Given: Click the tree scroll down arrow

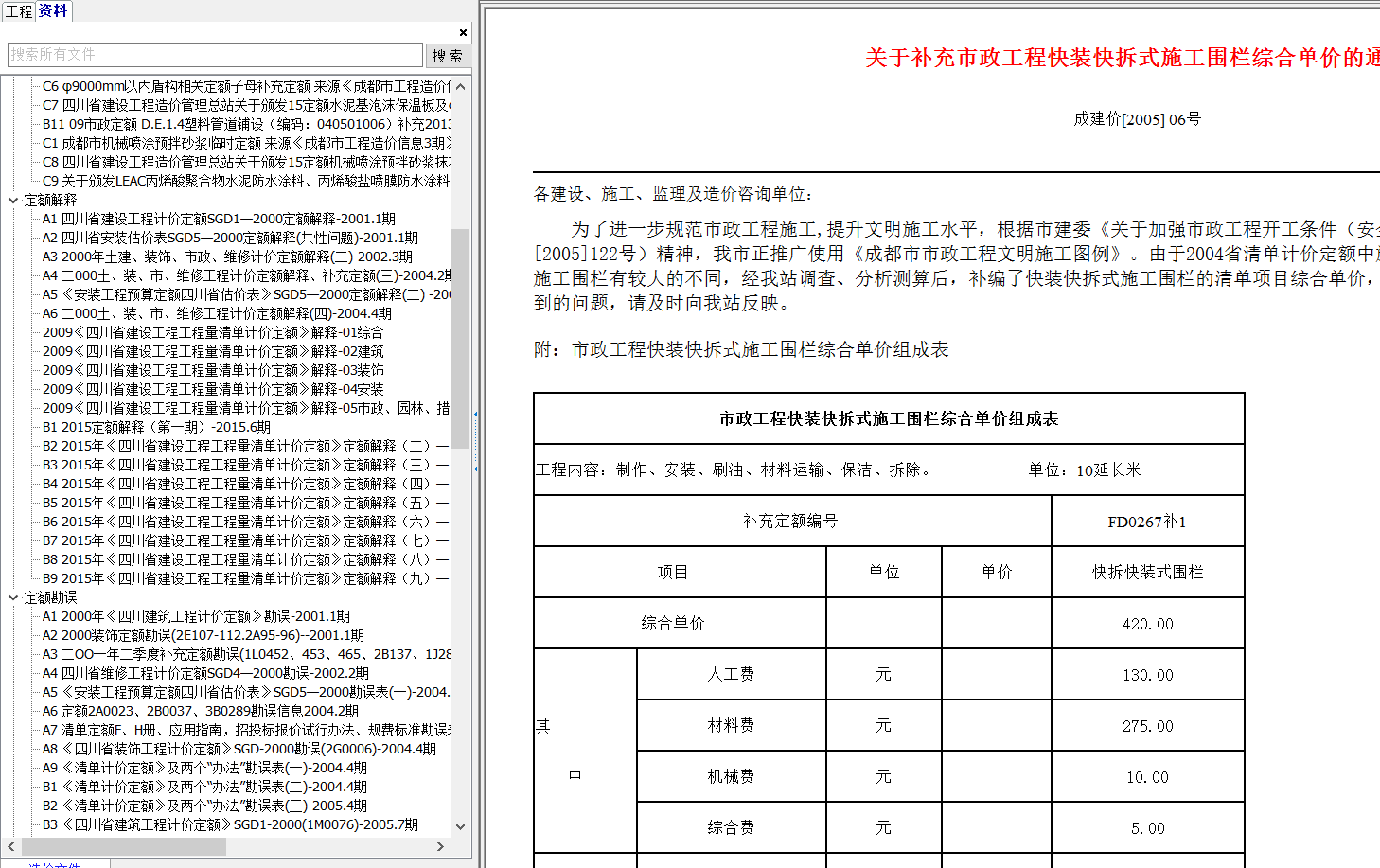Looking at the screenshot, I should tap(461, 825).
